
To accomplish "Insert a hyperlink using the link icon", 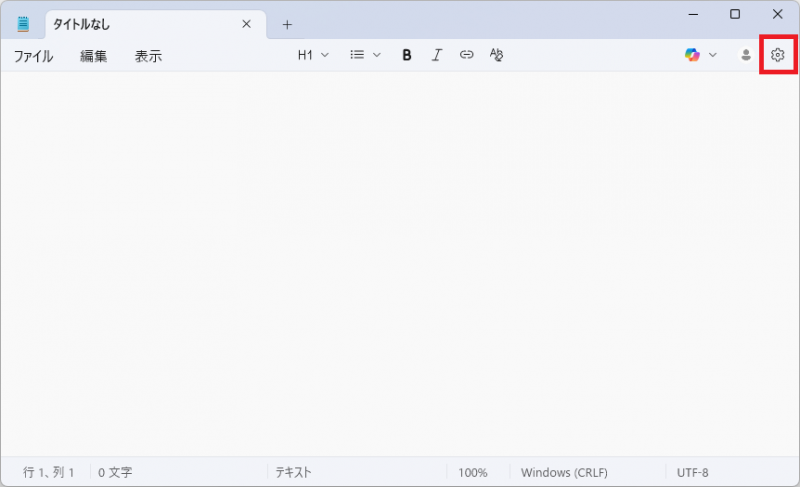I will tap(466, 56).
